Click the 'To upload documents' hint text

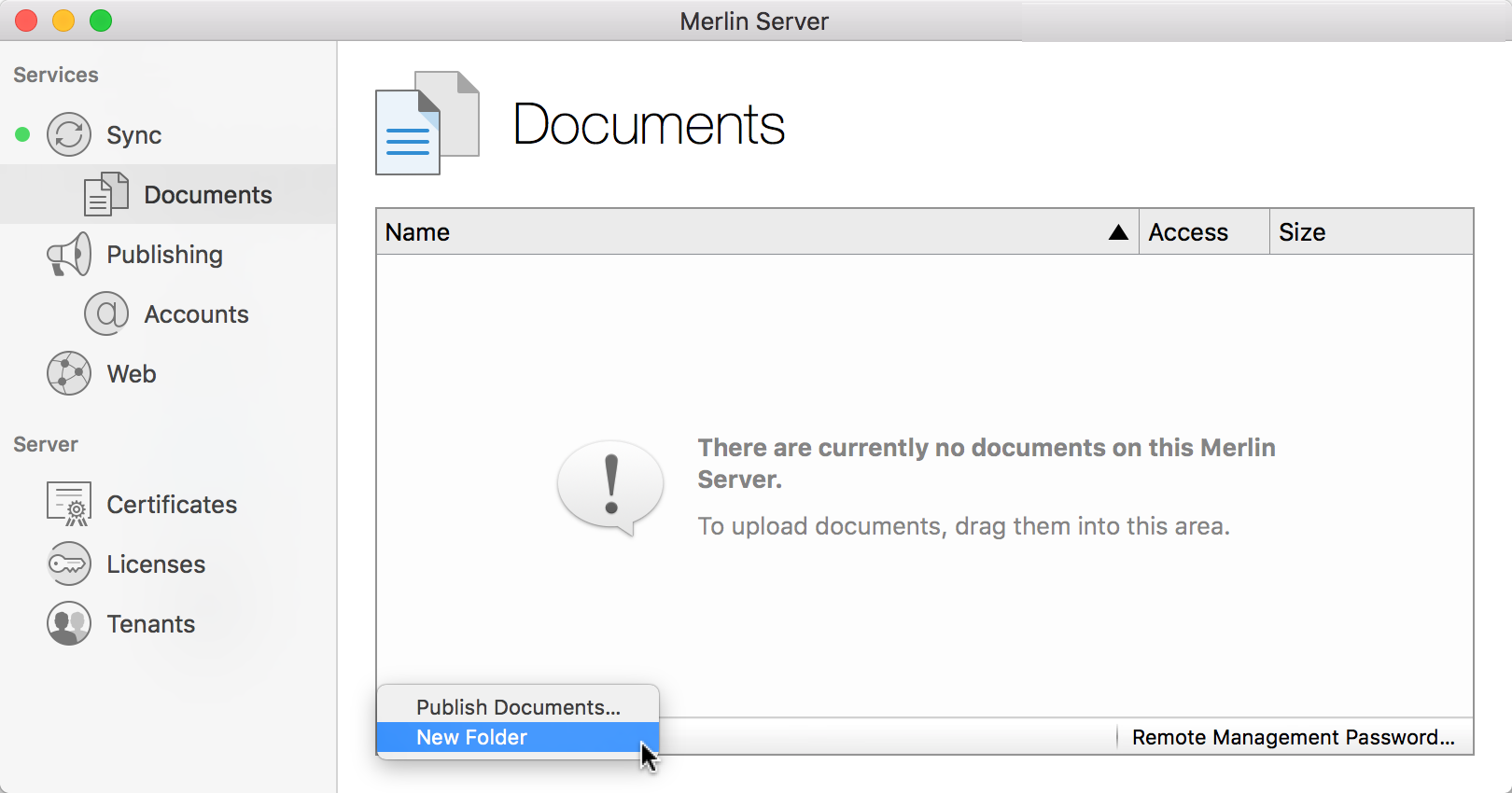963,526
